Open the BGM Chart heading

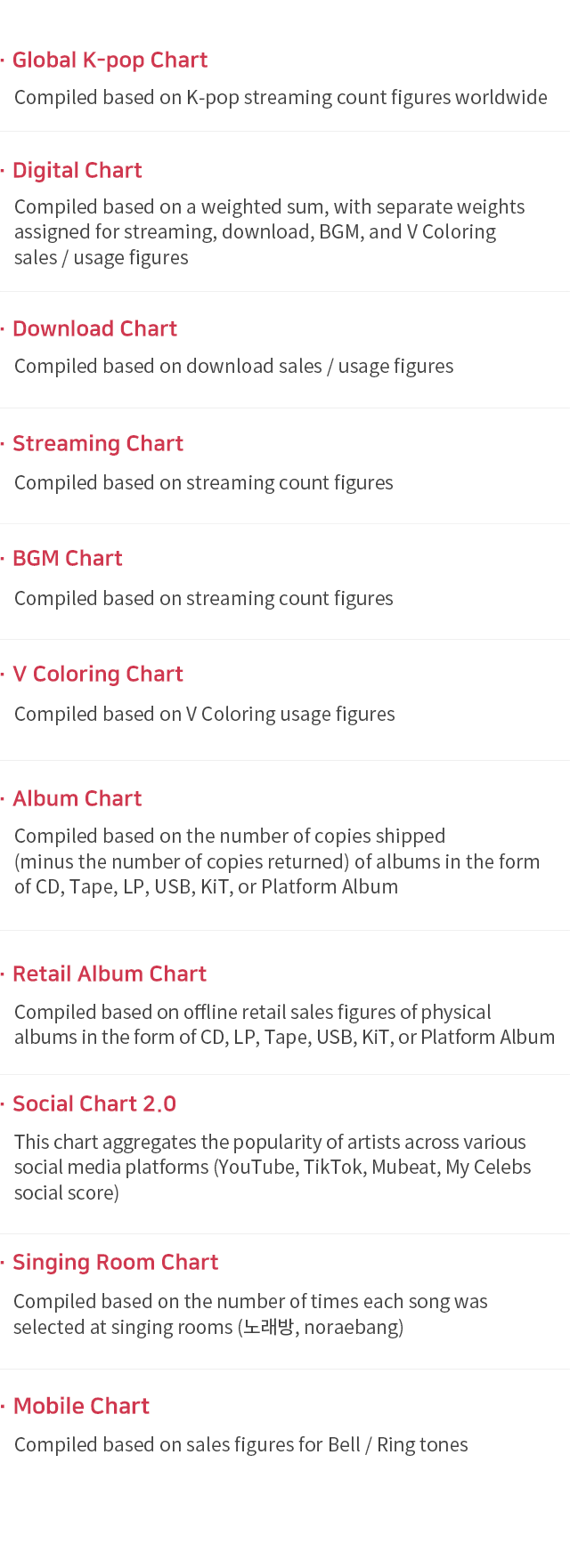(68, 558)
